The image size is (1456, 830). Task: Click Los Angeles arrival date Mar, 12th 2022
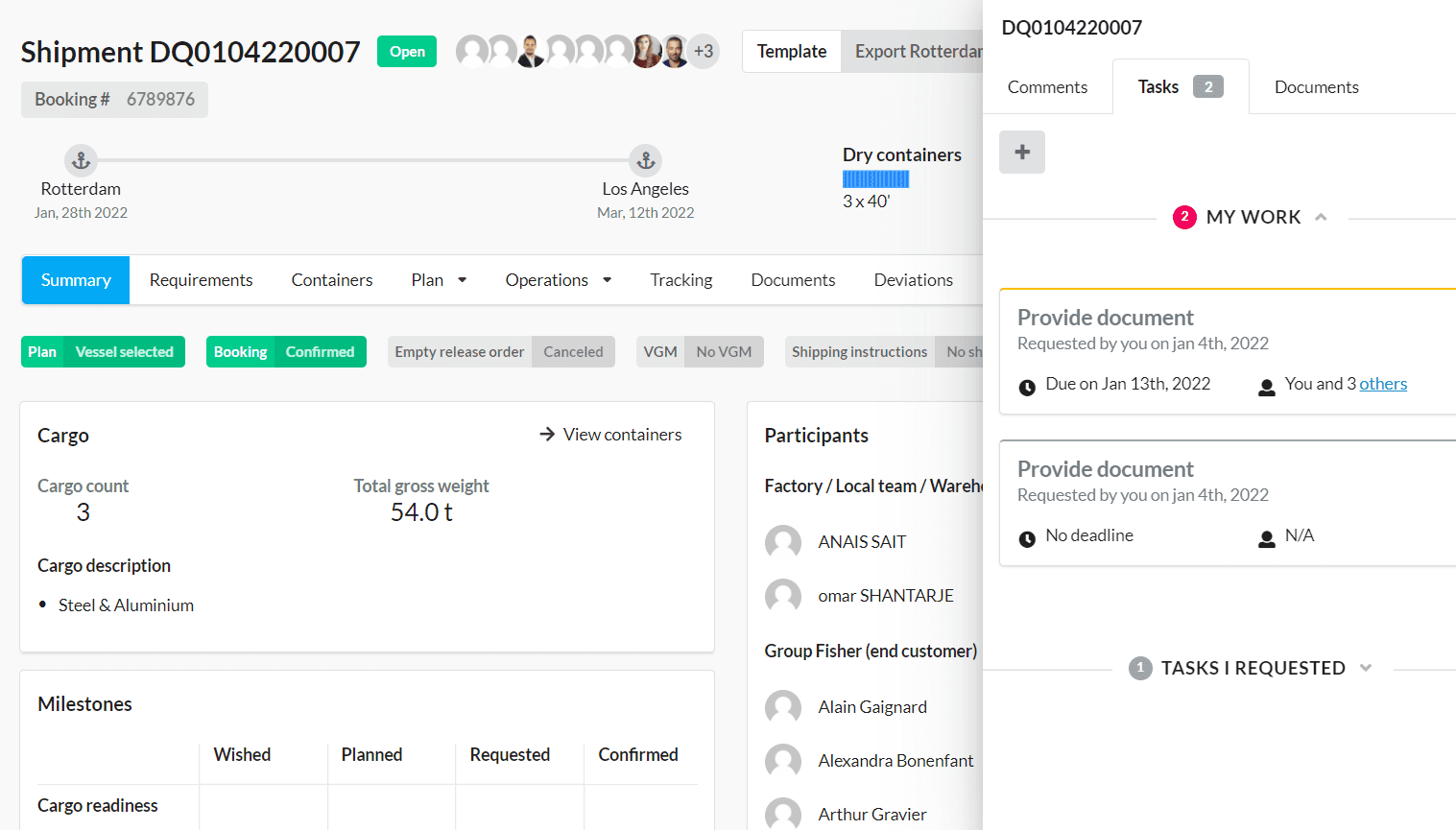(646, 213)
